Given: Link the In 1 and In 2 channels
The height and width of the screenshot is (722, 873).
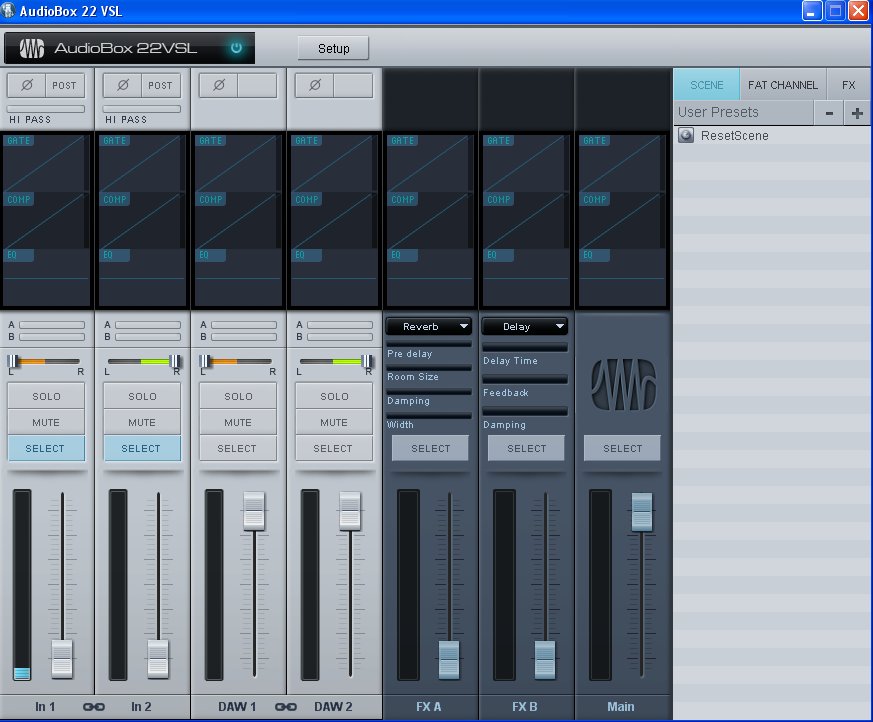Looking at the screenshot, I should tap(93, 707).
